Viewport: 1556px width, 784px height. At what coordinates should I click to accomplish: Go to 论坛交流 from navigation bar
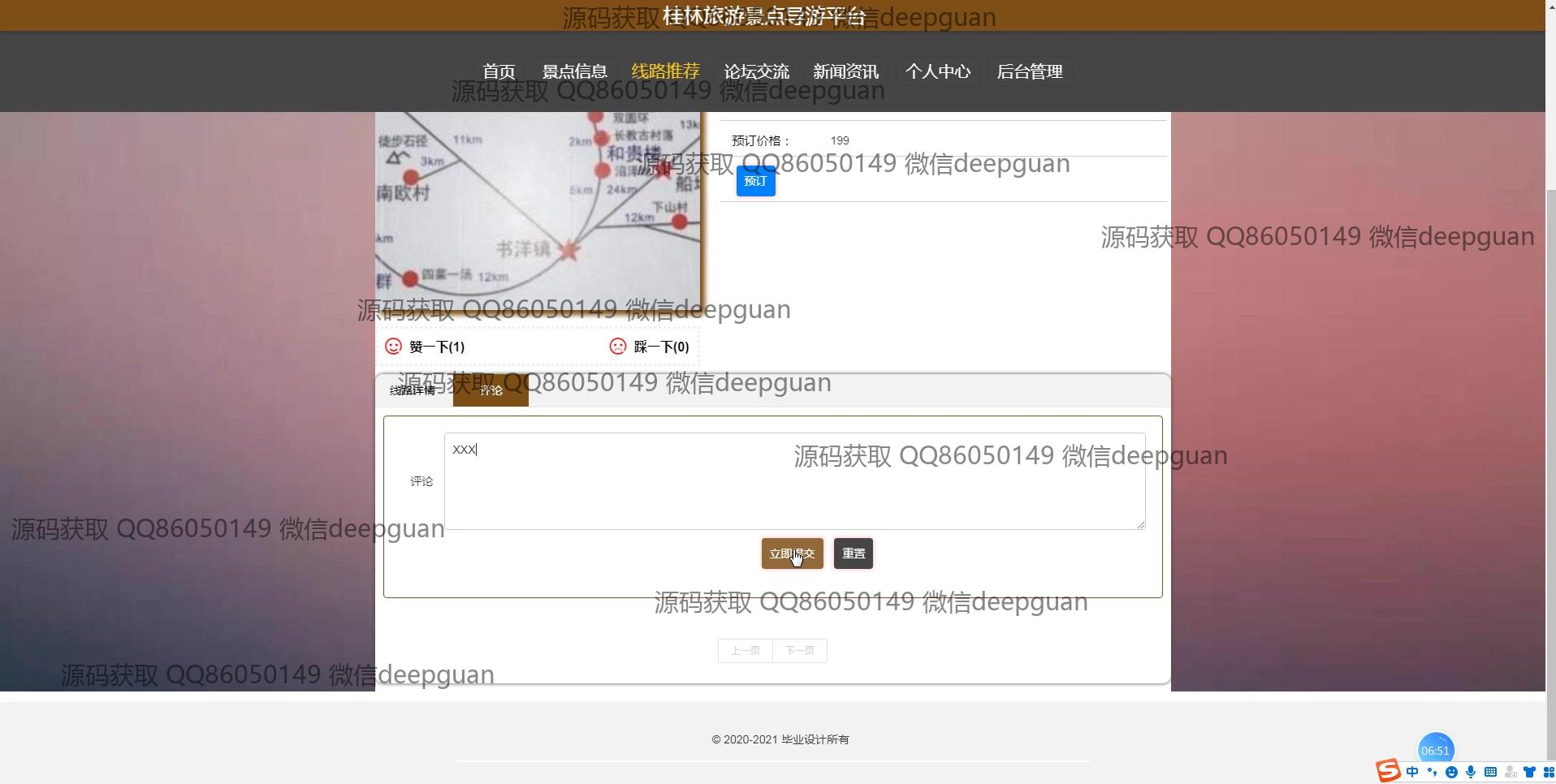(756, 71)
